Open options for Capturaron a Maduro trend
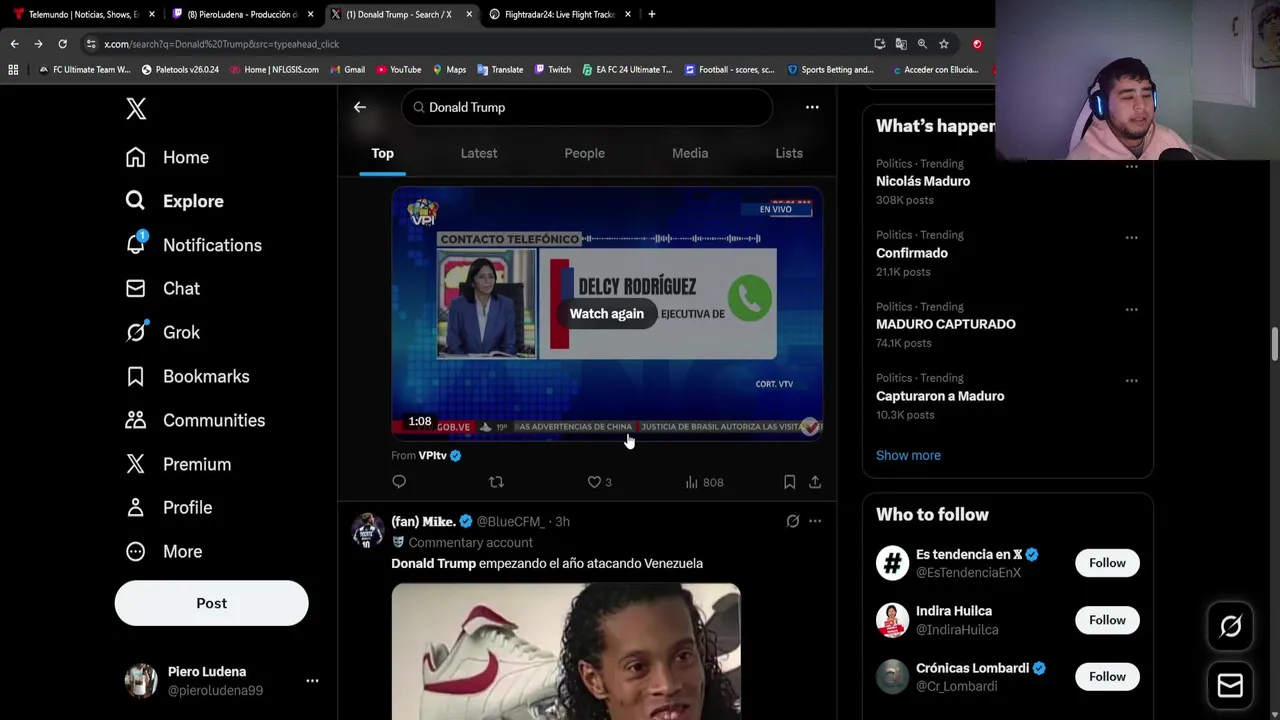1280x720 pixels. pos(1131,381)
